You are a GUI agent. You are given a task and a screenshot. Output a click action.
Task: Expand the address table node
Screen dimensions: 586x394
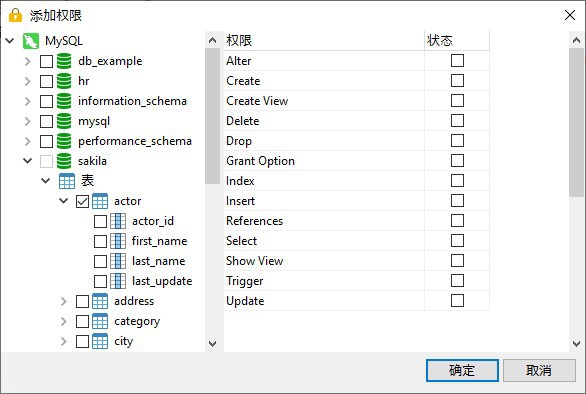(x=64, y=301)
